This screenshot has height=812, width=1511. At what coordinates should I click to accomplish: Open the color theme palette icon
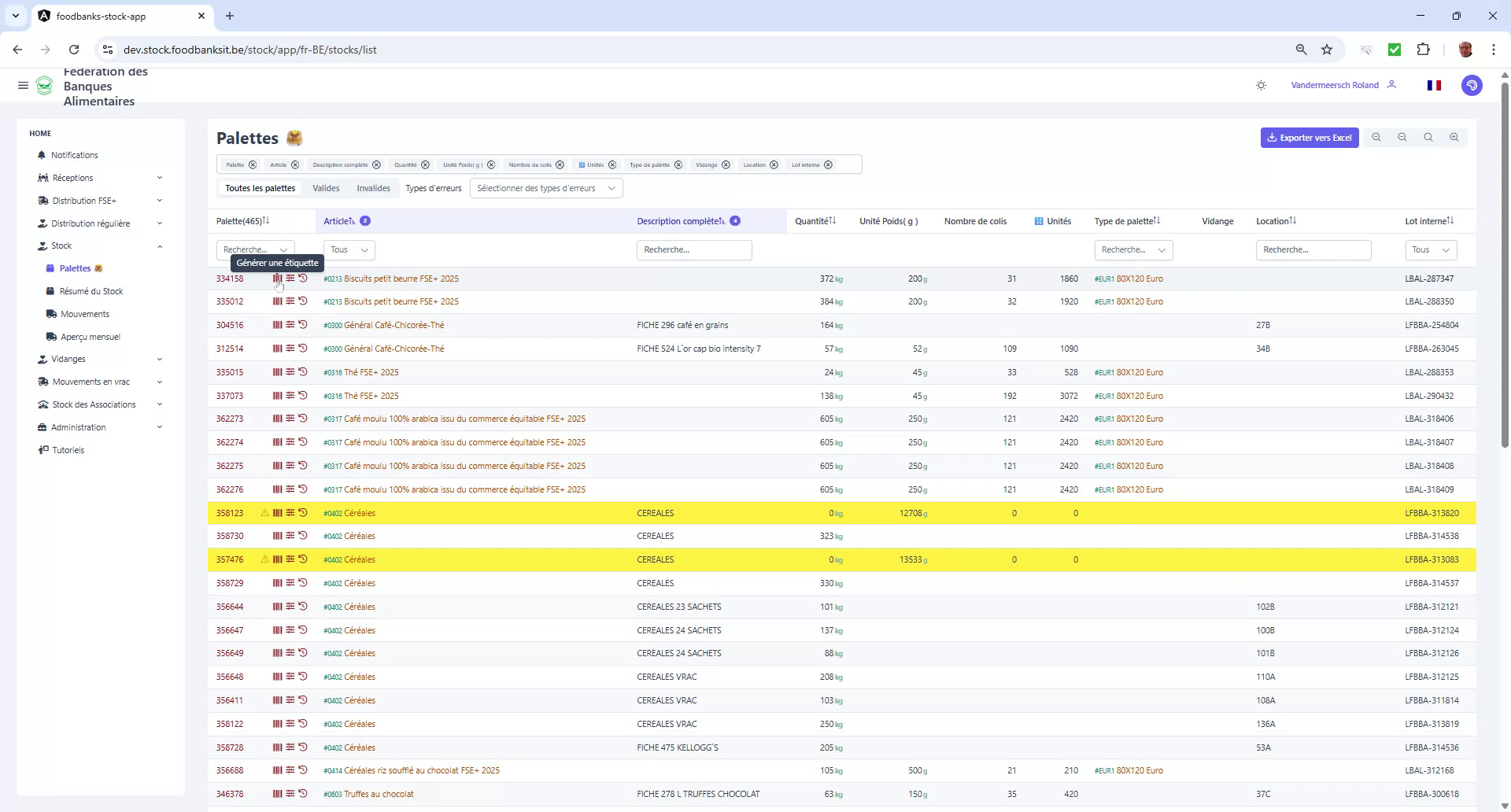tap(1472, 85)
